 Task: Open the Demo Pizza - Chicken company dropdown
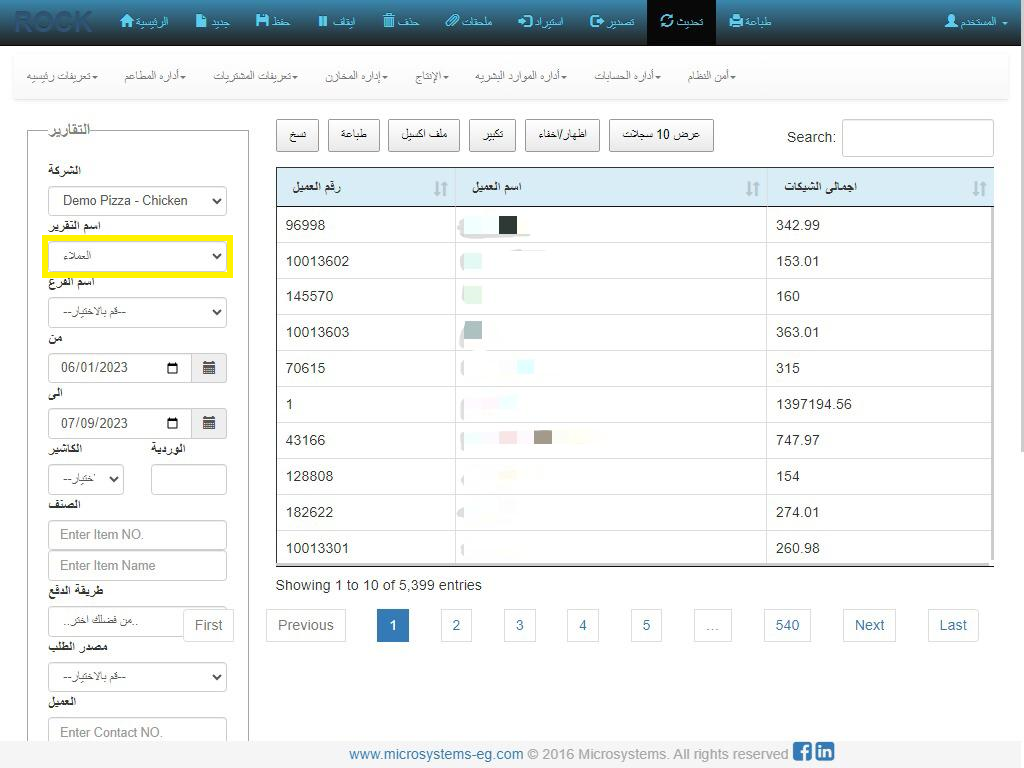coord(137,201)
